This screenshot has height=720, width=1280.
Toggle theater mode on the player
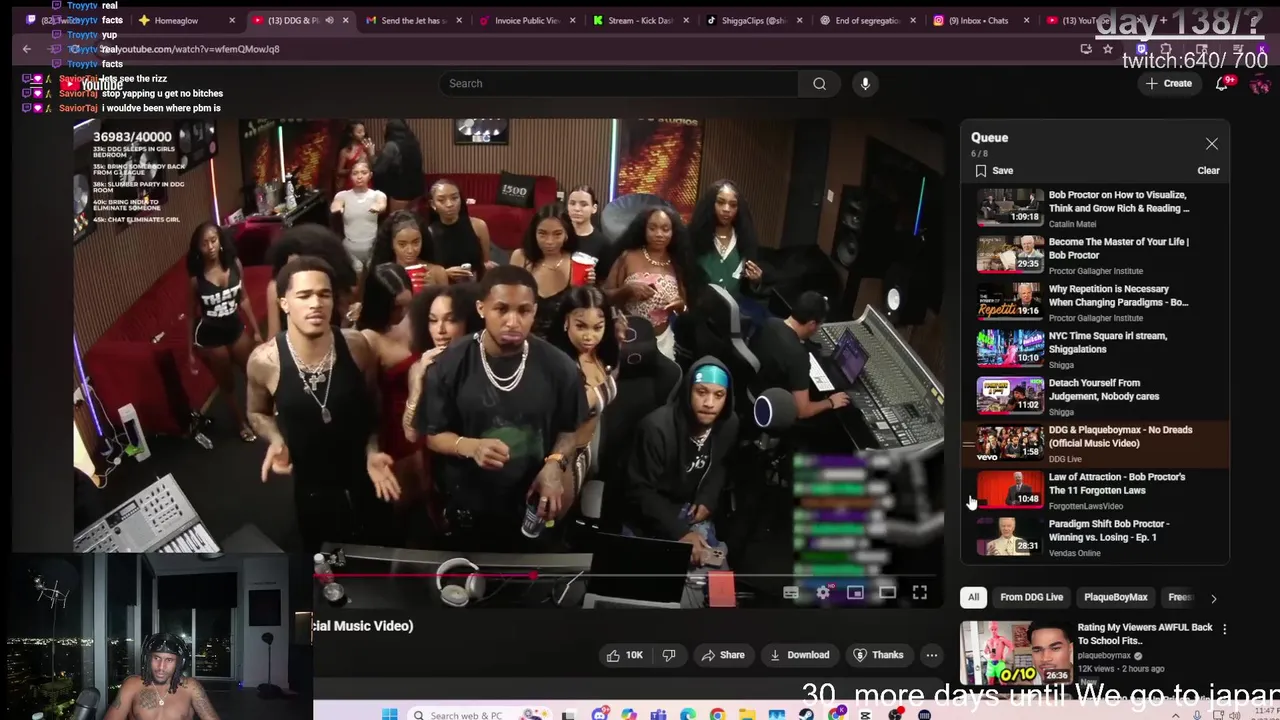point(887,593)
